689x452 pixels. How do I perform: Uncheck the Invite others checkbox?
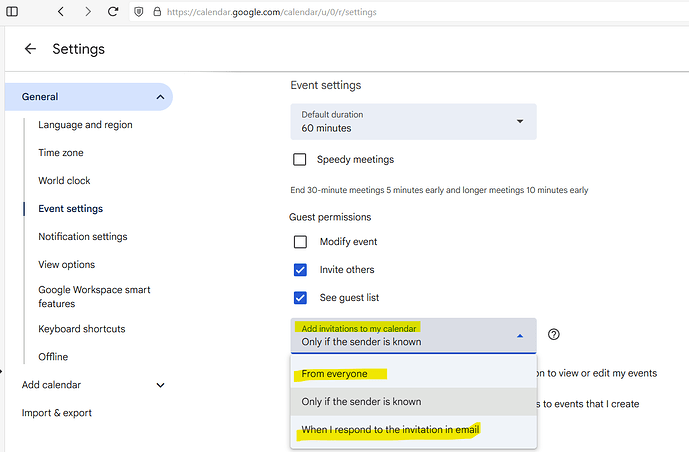point(300,270)
